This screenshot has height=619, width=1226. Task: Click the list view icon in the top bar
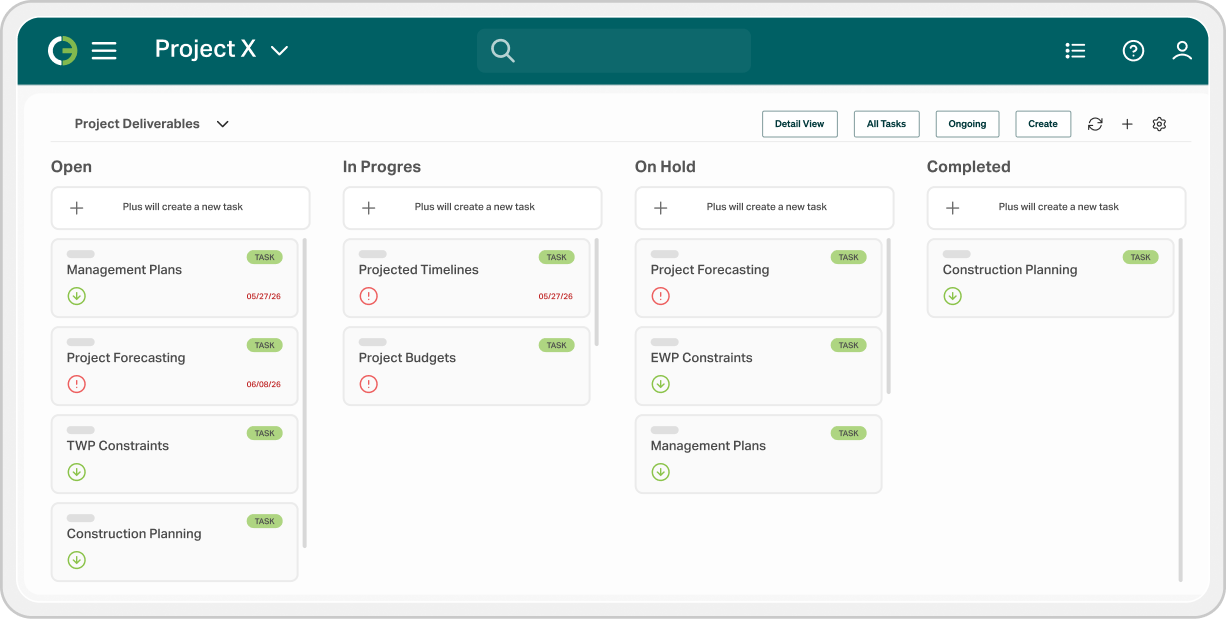click(1075, 50)
